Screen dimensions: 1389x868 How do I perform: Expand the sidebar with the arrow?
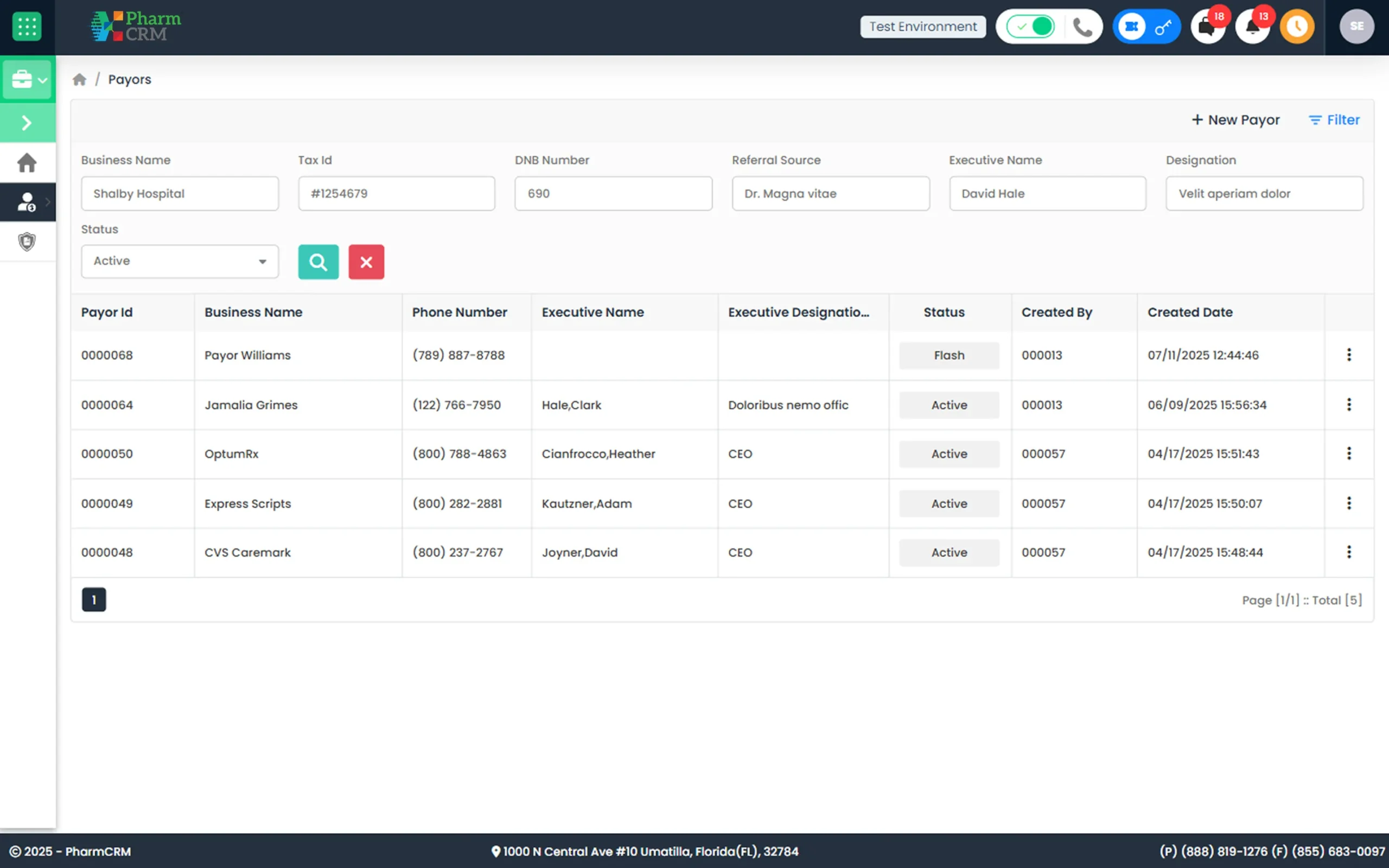click(x=27, y=123)
